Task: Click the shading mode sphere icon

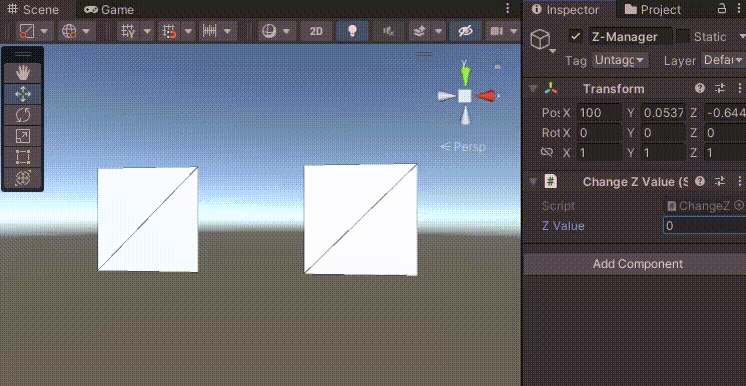Action: 269,31
